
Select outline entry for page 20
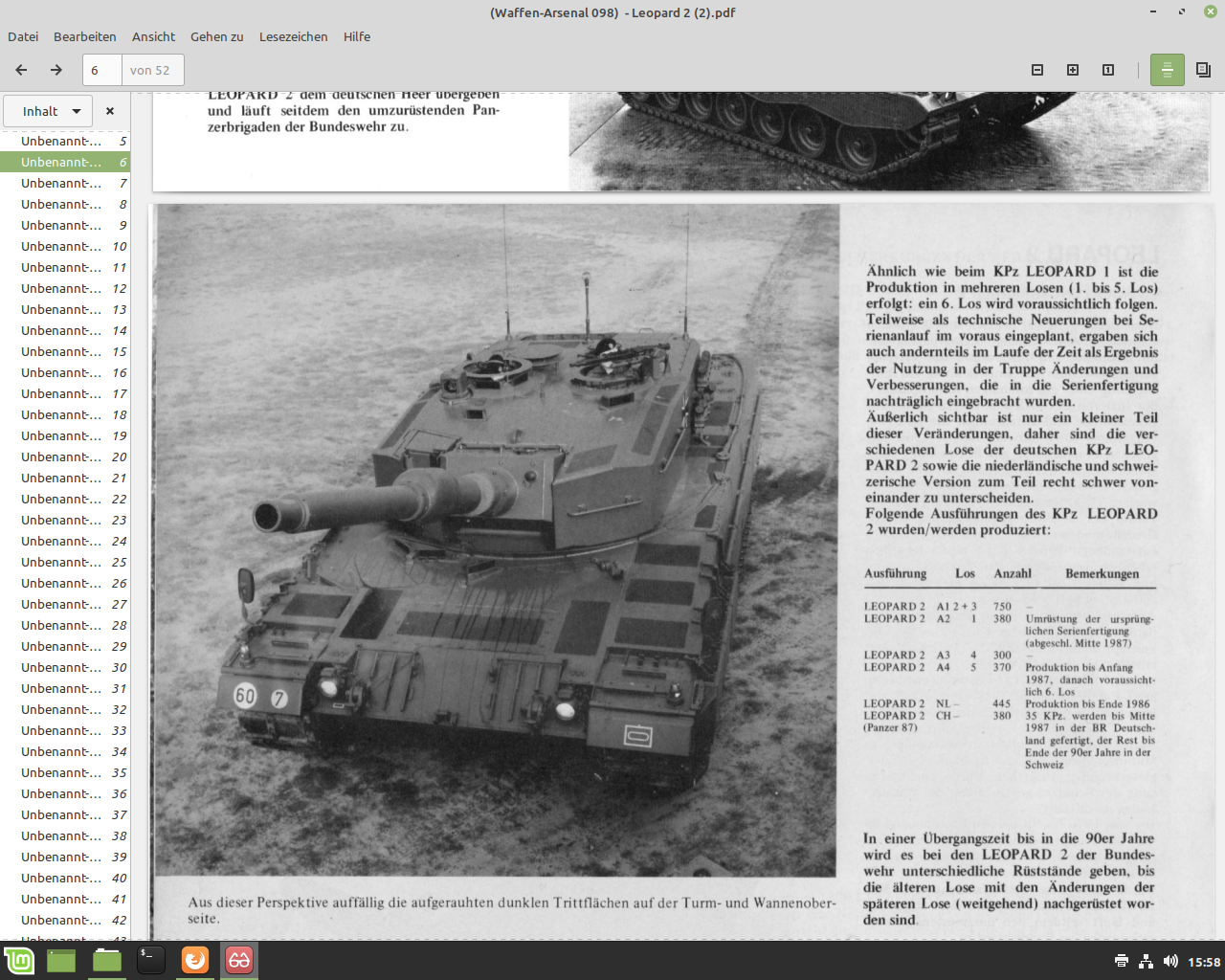click(65, 457)
